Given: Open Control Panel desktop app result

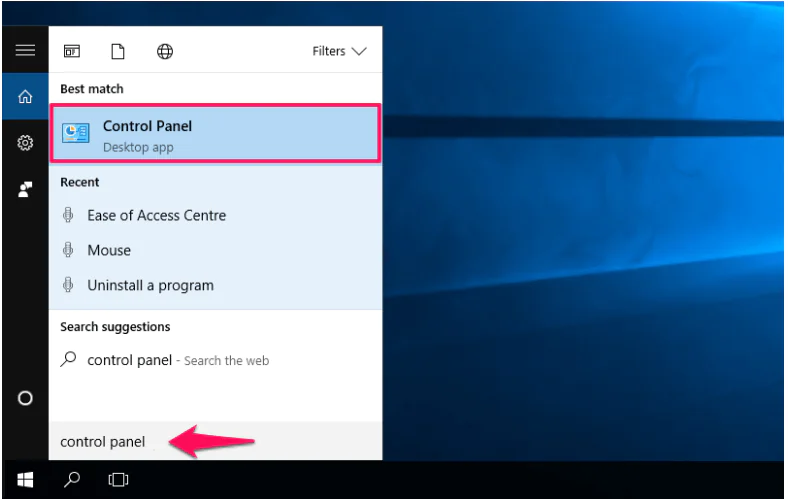Looking at the screenshot, I should (x=215, y=134).
